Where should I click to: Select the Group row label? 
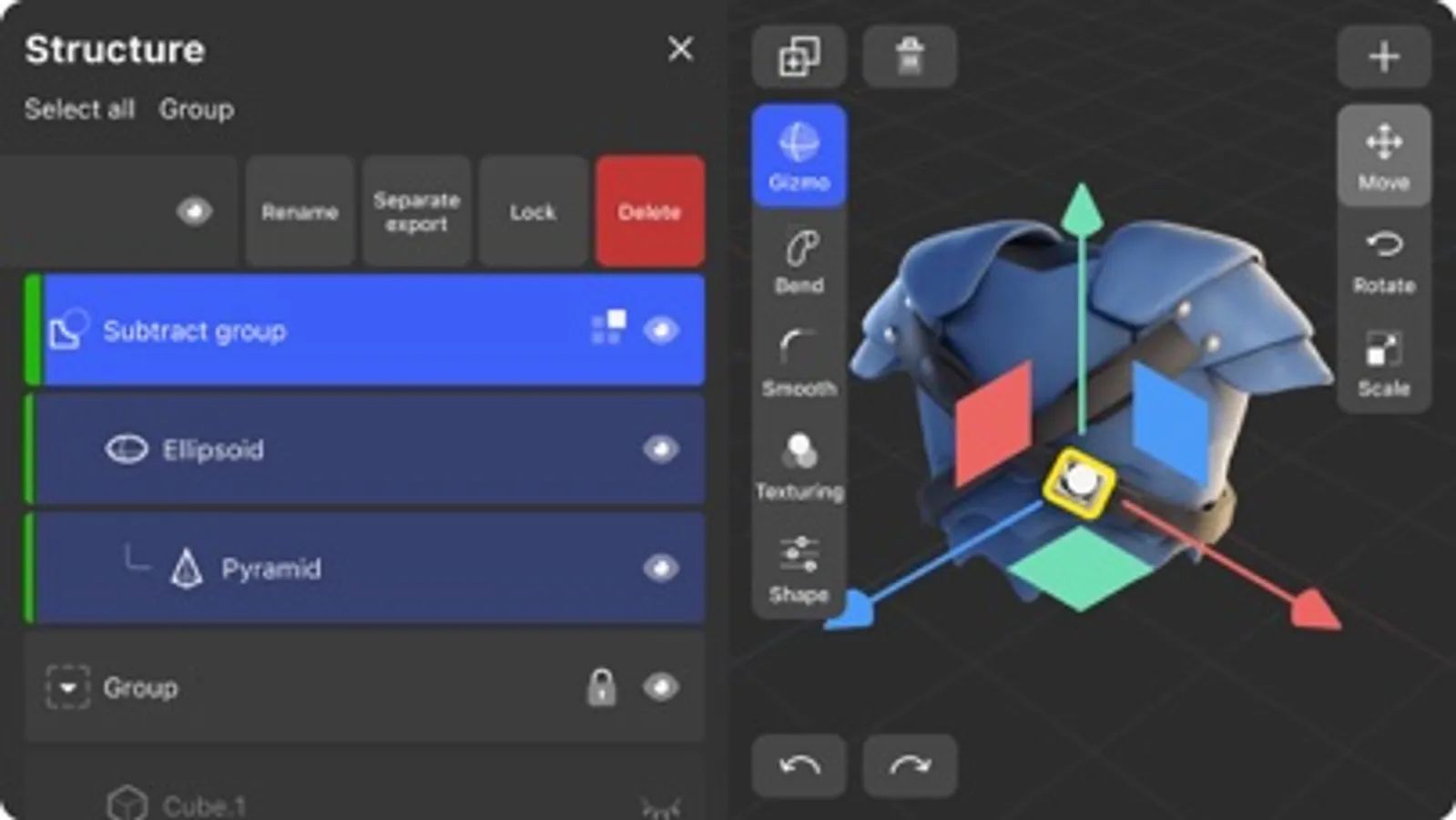click(140, 688)
